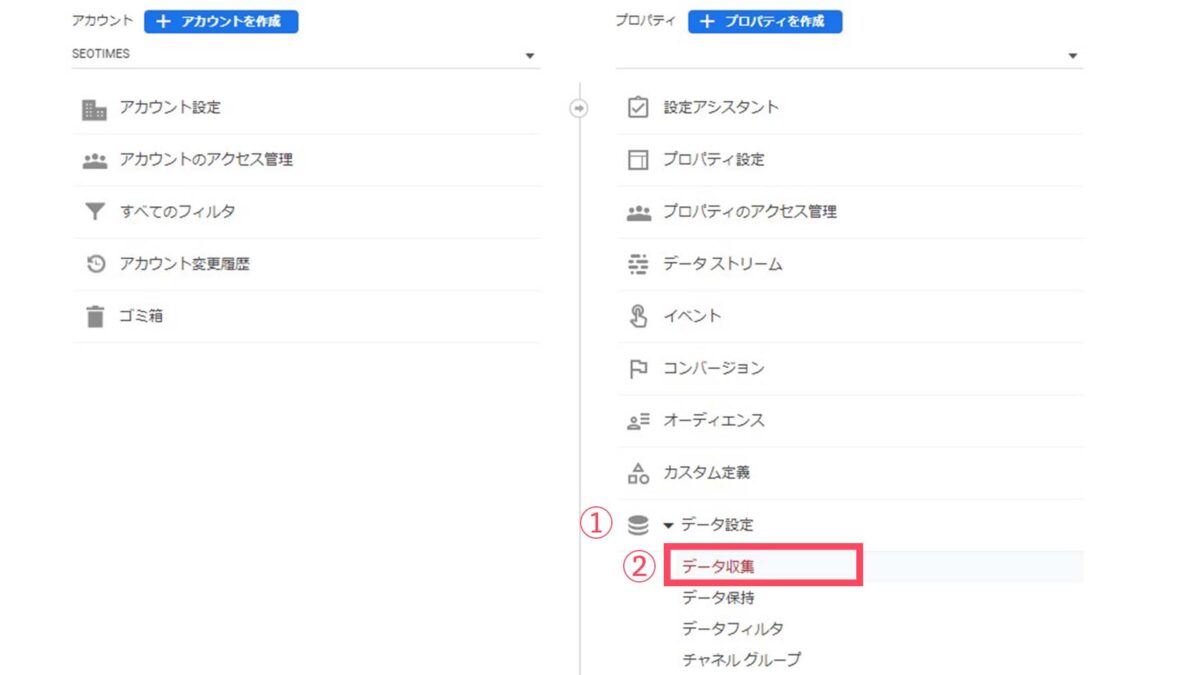Click the データ設定 label

click(717, 525)
